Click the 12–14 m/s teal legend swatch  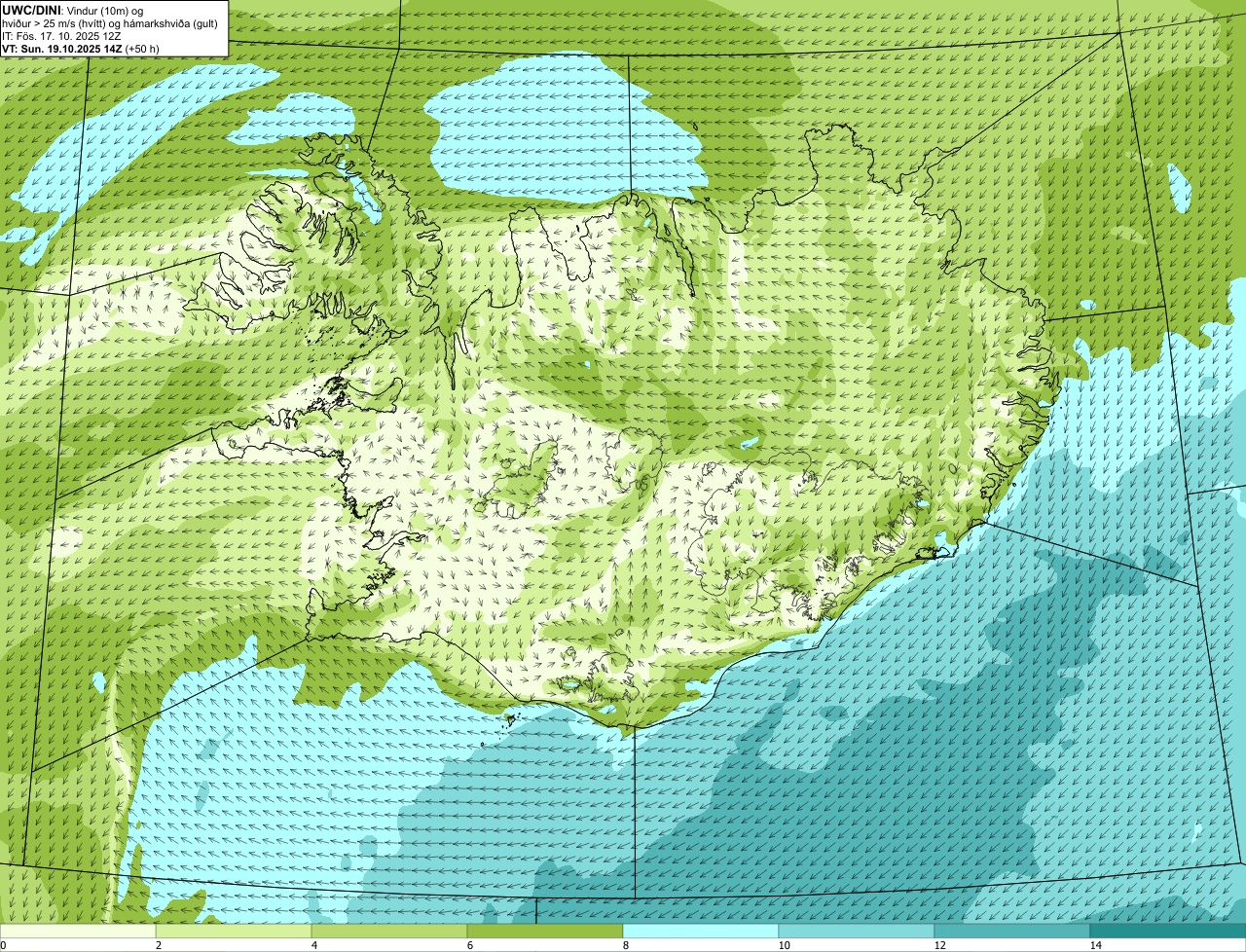click(1012, 931)
